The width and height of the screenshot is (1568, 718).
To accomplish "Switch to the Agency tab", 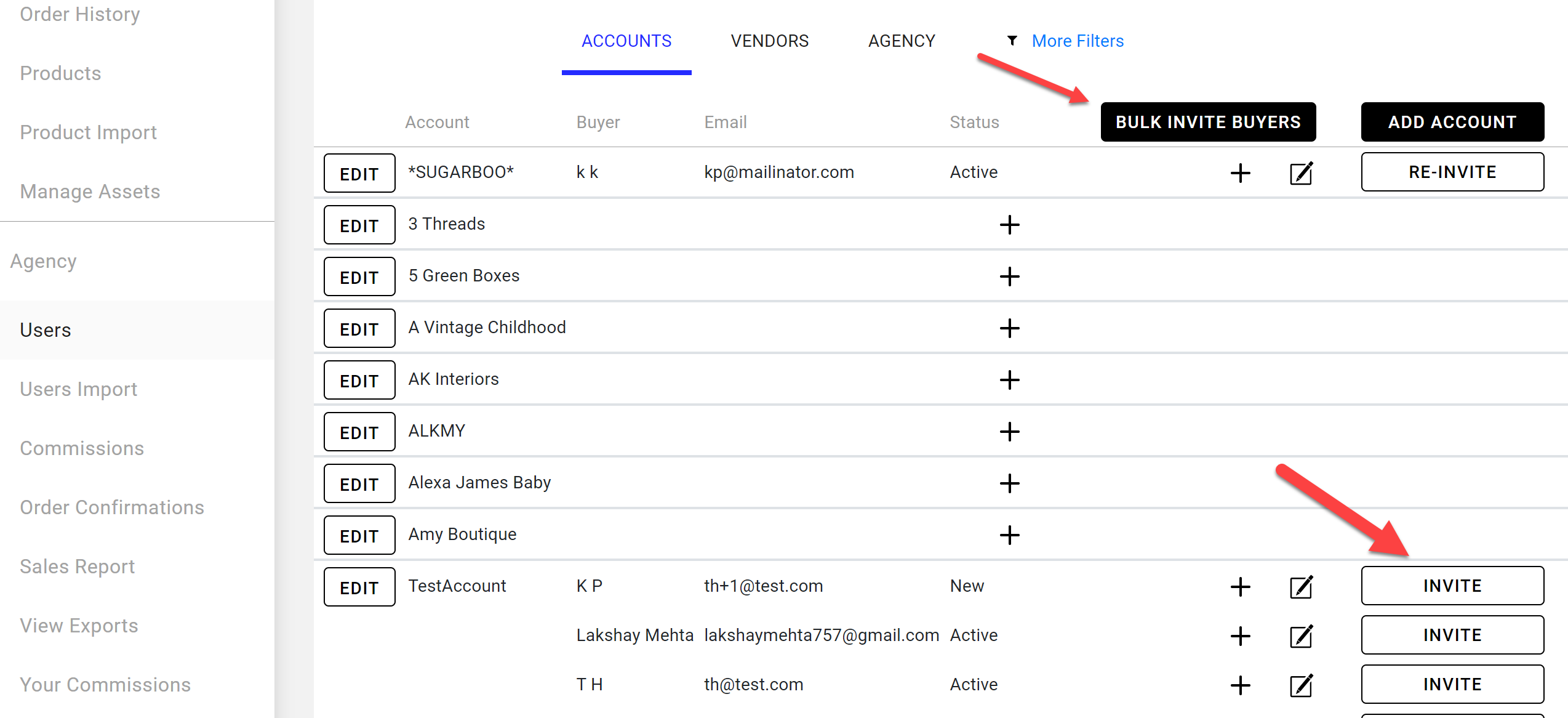I will pyautogui.click(x=902, y=41).
